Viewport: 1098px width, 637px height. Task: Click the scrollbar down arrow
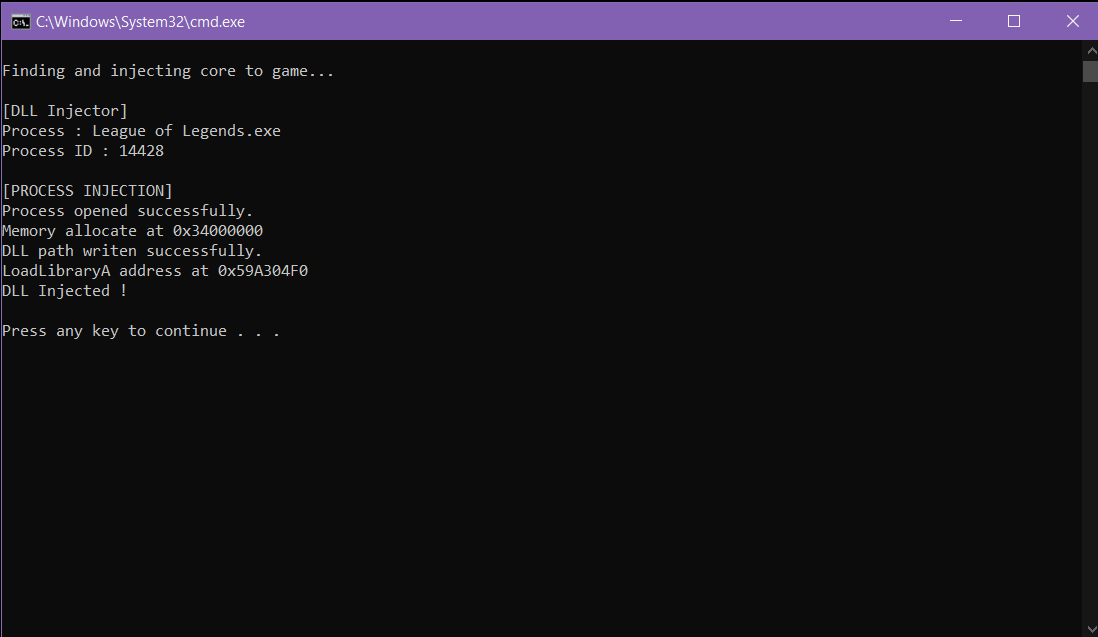coord(1091,629)
